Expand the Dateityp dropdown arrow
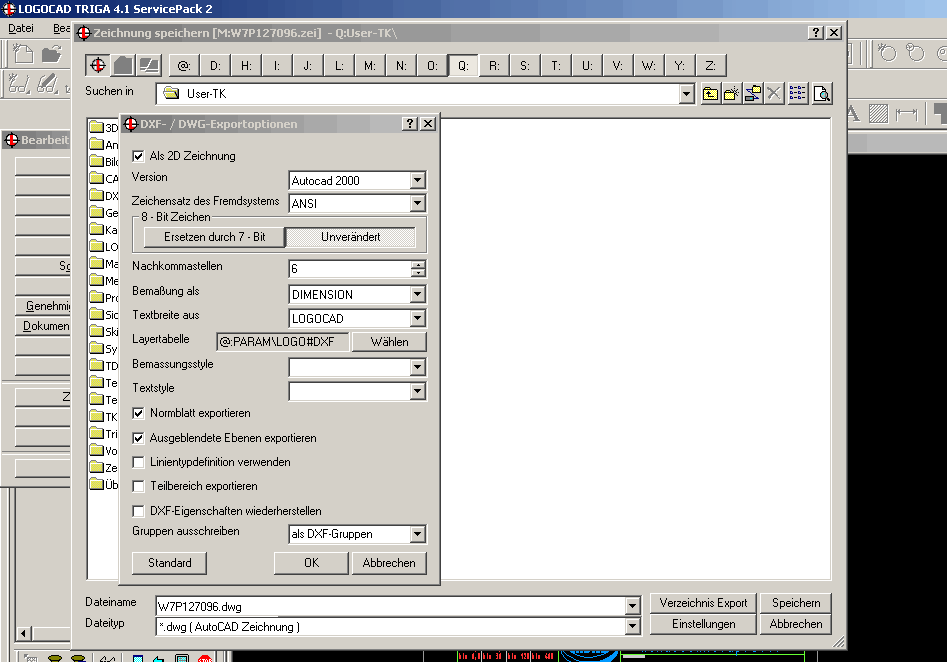 coord(632,626)
